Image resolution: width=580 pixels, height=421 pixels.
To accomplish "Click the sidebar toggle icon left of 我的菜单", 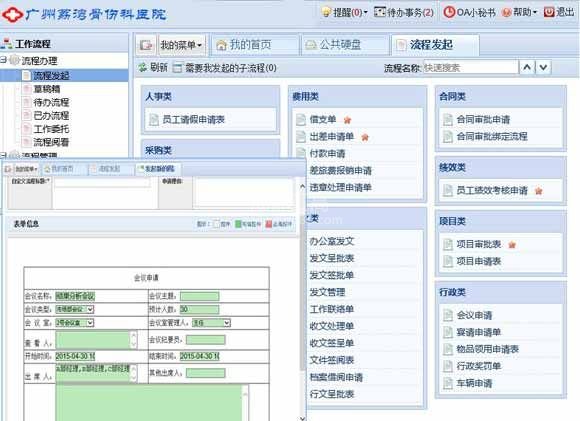I will tap(146, 45).
